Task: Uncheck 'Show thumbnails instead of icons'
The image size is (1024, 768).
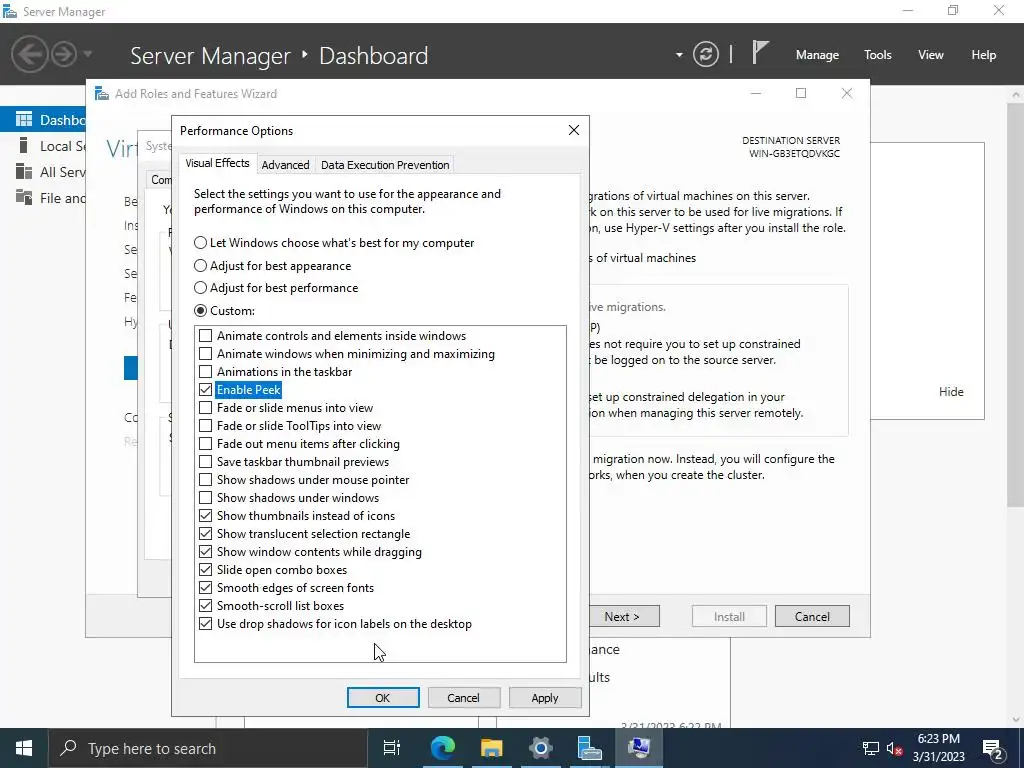Action: point(206,516)
